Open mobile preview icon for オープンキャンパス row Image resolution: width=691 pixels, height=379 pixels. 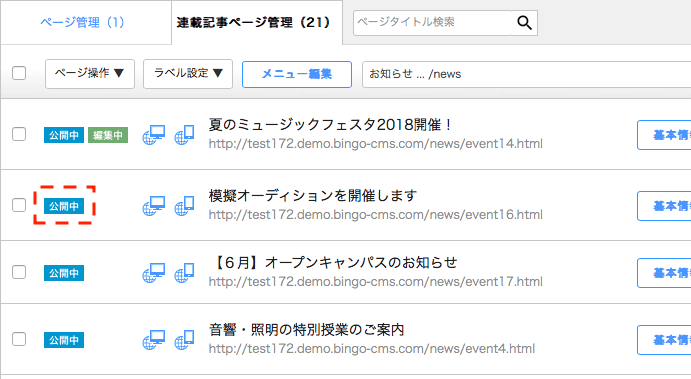pos(185,273)
